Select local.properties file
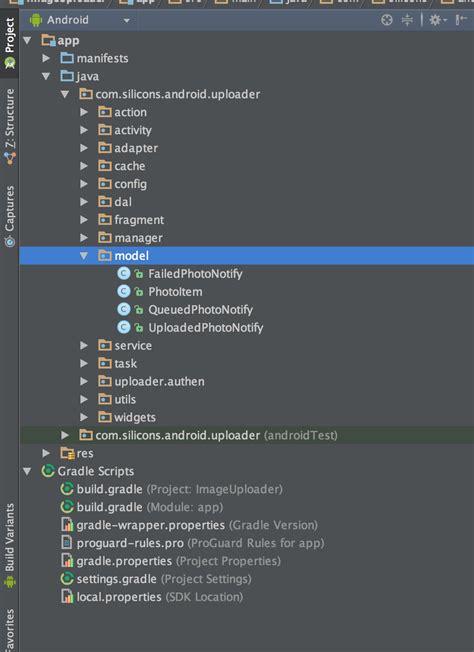Viewport: 474px width, 652px height. click(x=160, y=597)
